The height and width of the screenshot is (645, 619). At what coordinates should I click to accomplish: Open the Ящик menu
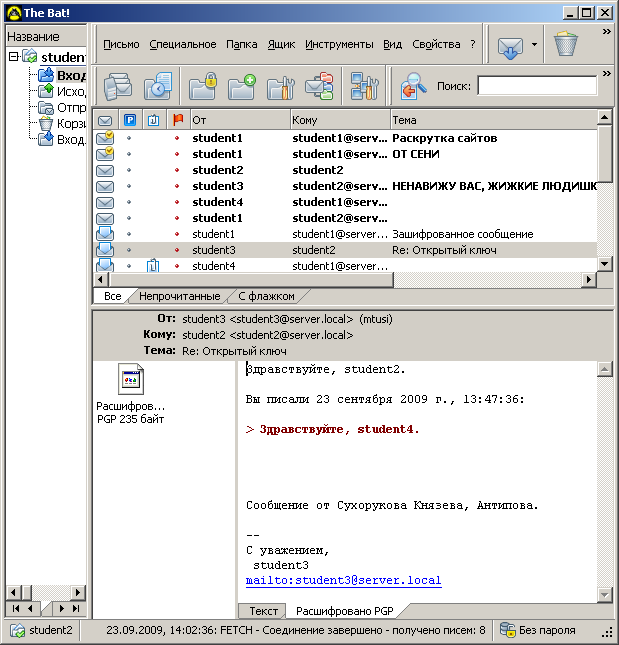click(281, 44)
